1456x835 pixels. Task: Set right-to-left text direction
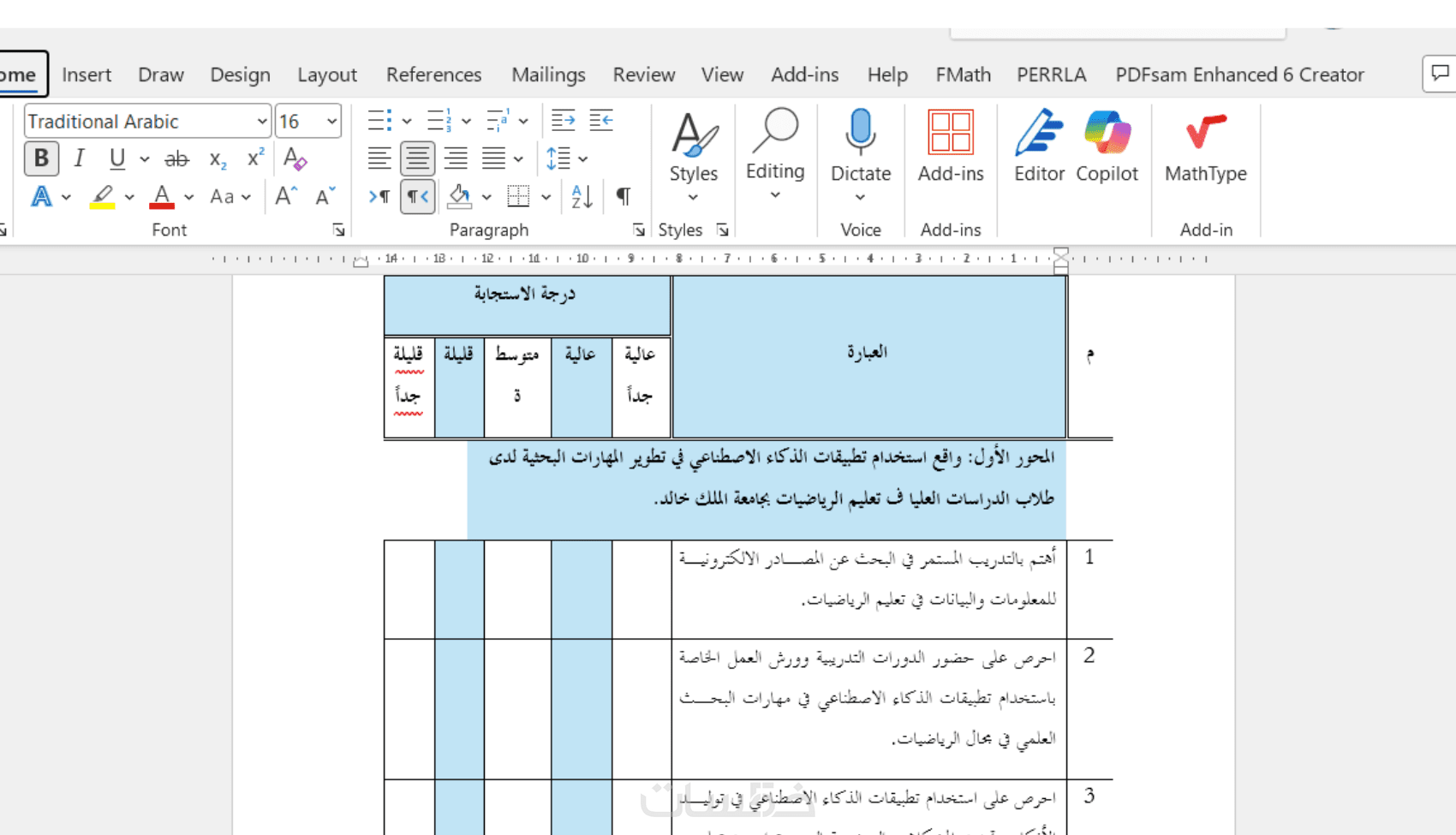coord(417,197)
